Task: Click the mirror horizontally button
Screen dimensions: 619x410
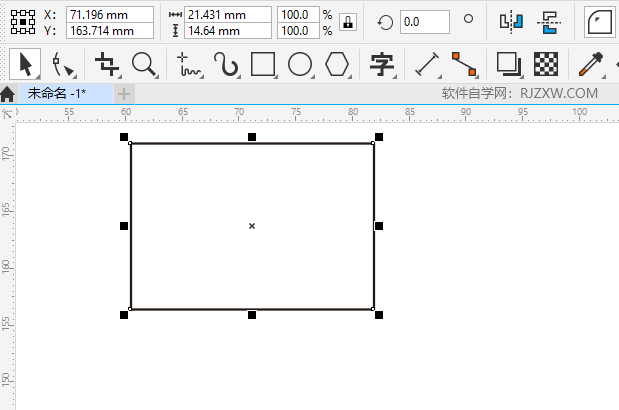Action: (x=511, y=22)
